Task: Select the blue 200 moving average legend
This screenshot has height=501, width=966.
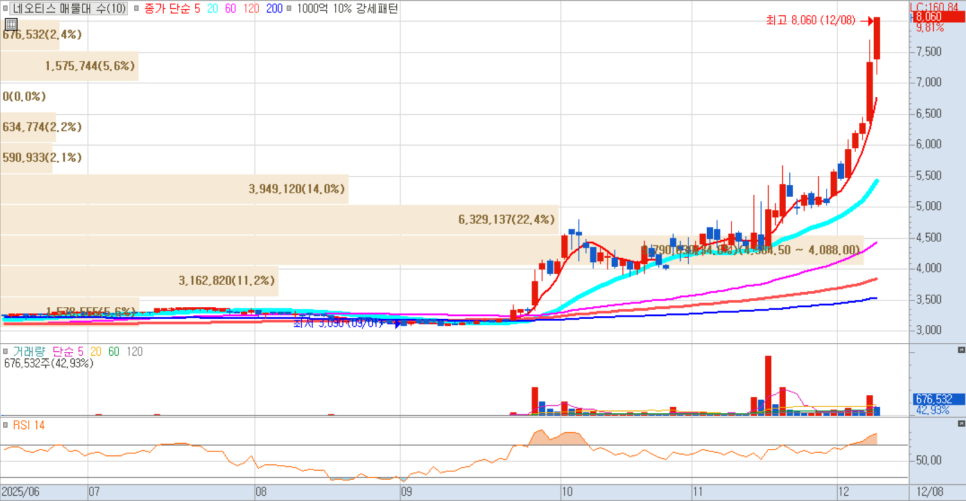Action: click(274, 9)
